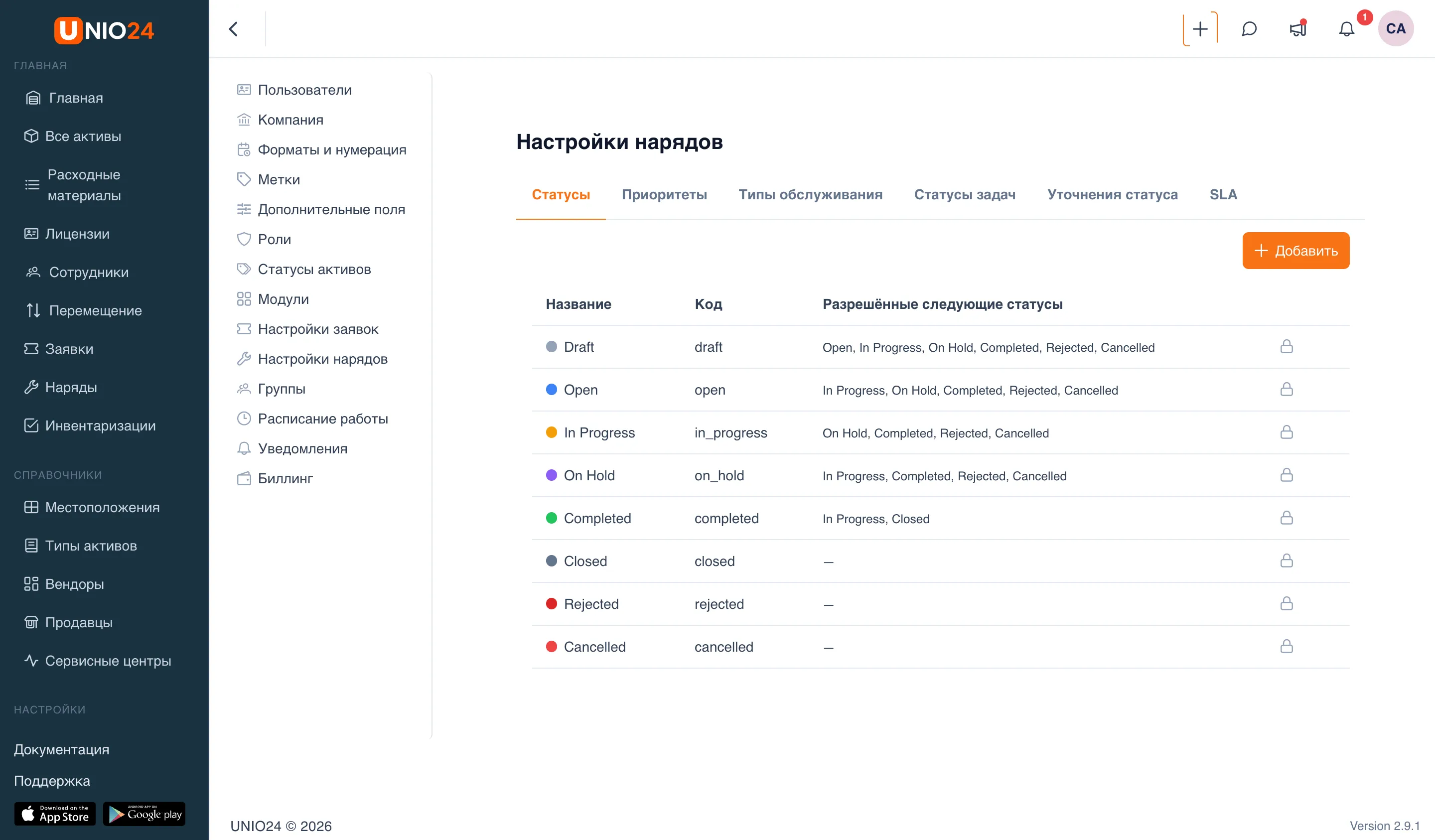
Task: Click the Сервисные центры pulse icon
Action: 31,661
